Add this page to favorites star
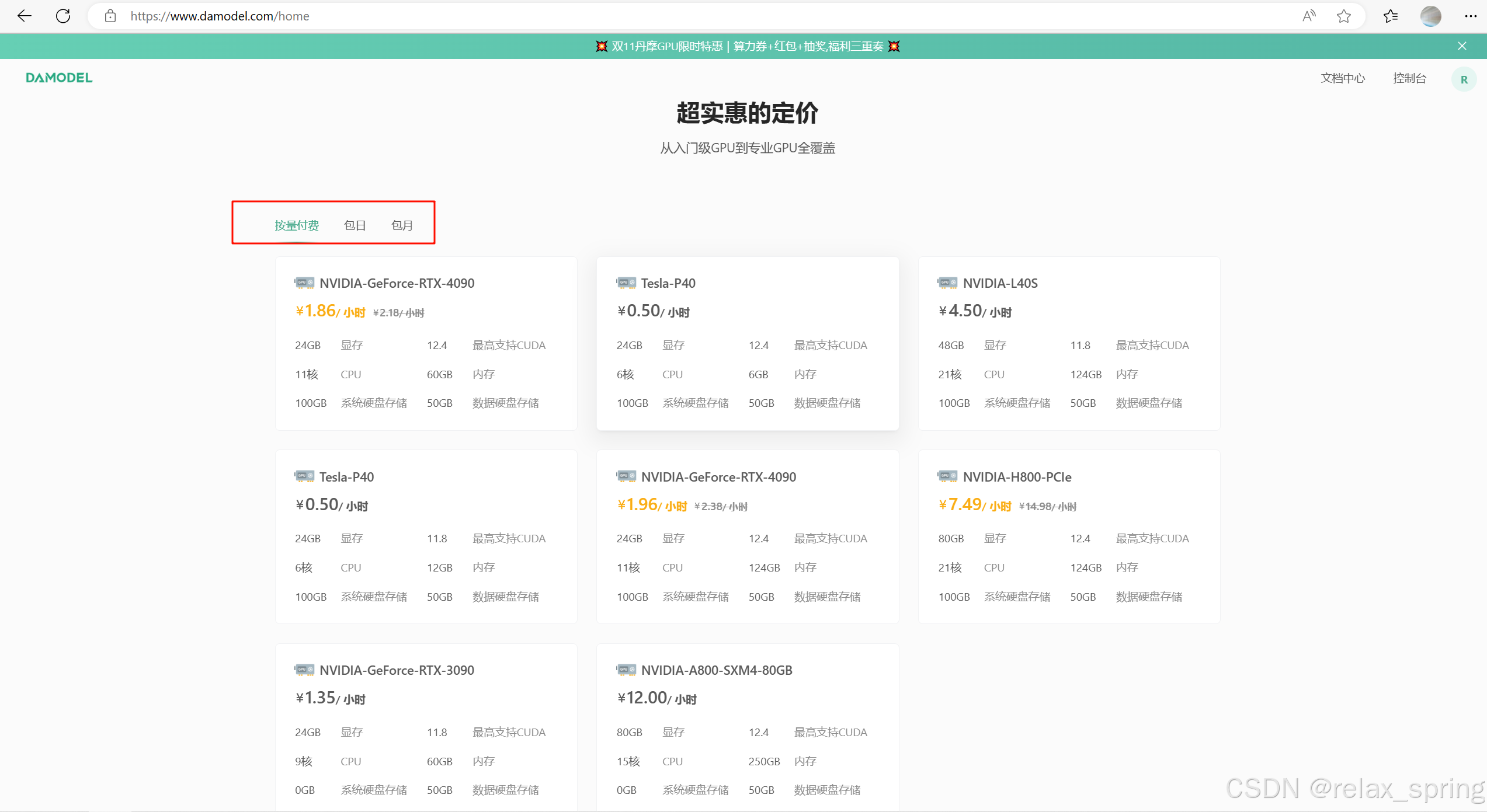1487x812 pixels. click(1344, 16)
